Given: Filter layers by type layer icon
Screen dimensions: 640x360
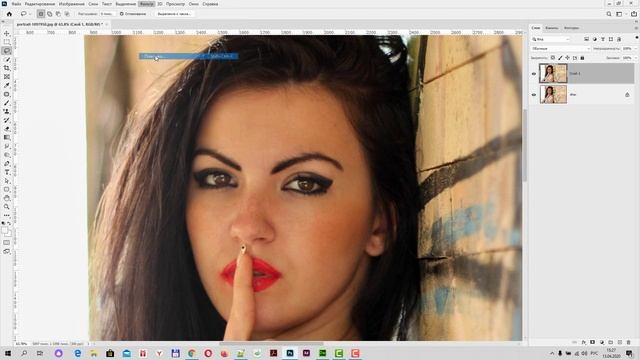Looking at the screenshot, I should coord(603,39).
